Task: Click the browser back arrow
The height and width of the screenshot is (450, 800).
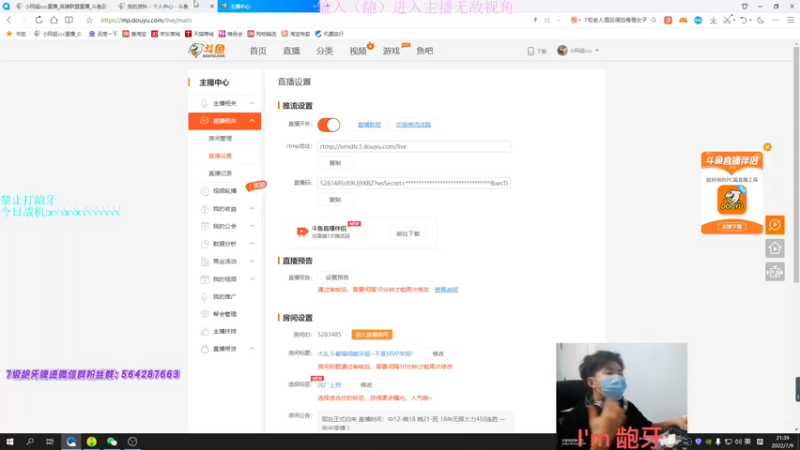Action: pos(9,20)
